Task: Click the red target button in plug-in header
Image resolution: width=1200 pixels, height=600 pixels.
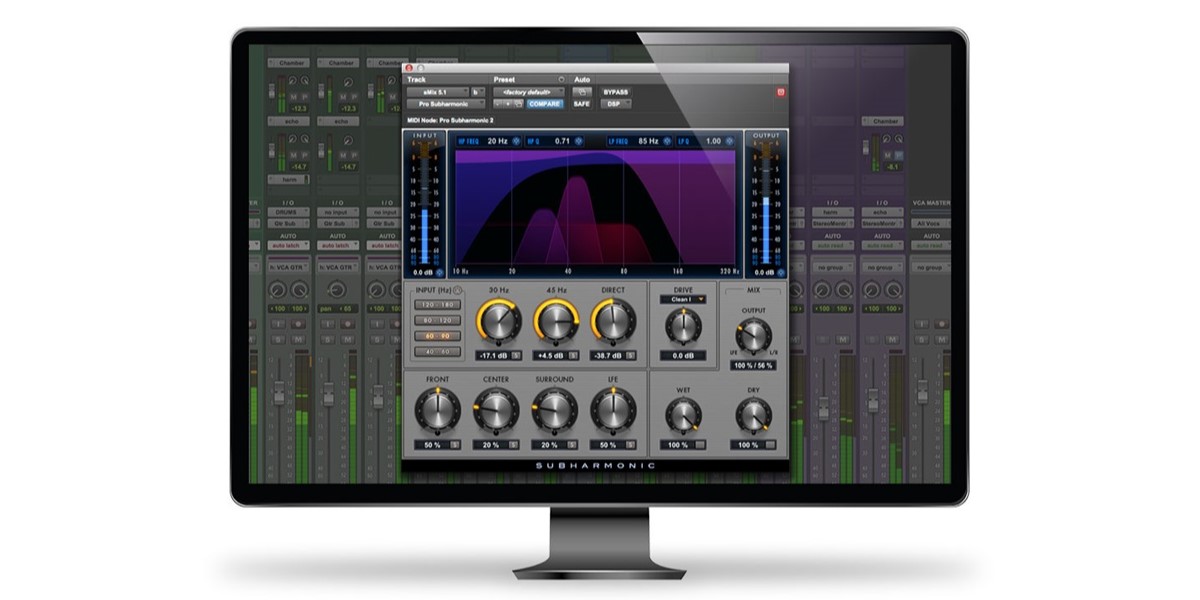Action: point(781,93)
